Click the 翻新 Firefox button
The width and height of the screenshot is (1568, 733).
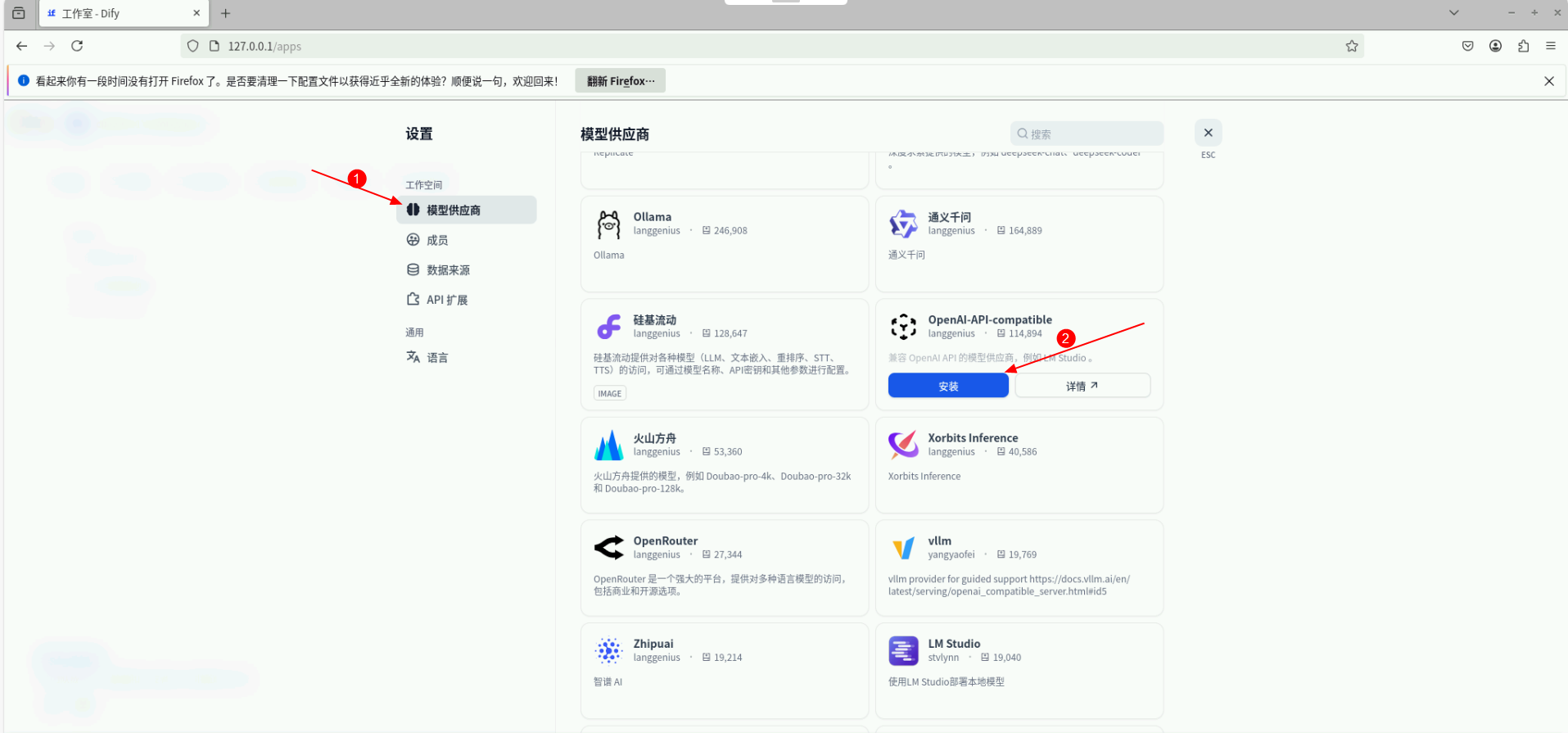[x=620, y=81]
